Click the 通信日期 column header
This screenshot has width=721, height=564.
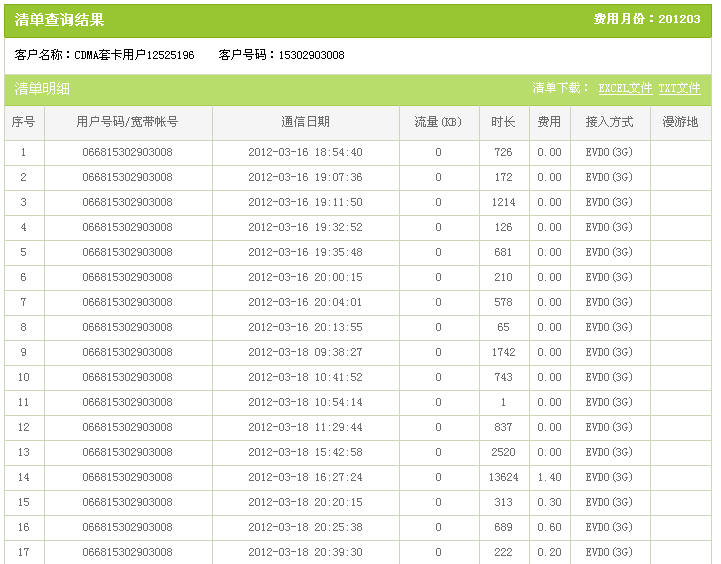click(x=305, y=122)
